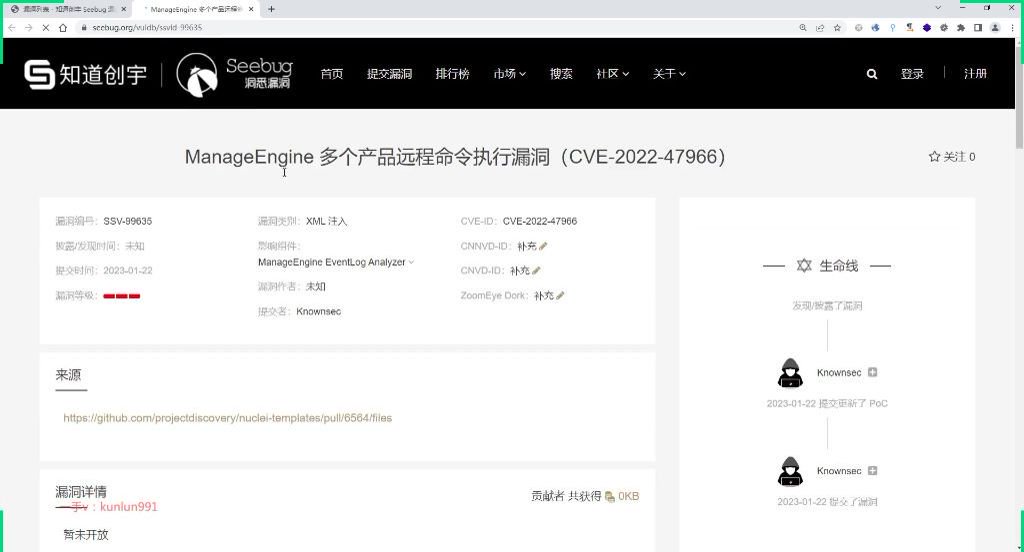Viewport: 1024px width, 552px height.
Task: Click the SSV-99635 vulnerability number
Action: click(x=127, y=221)
